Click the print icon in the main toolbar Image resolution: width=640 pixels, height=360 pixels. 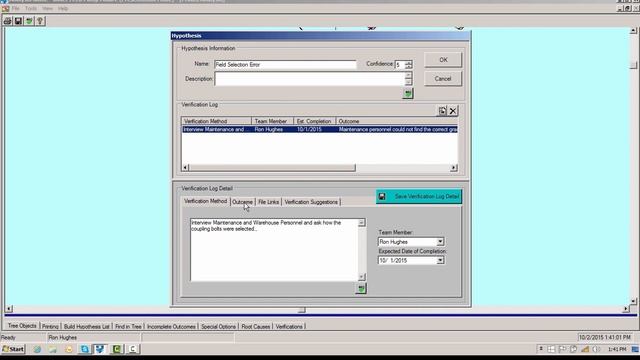point(8,21)
